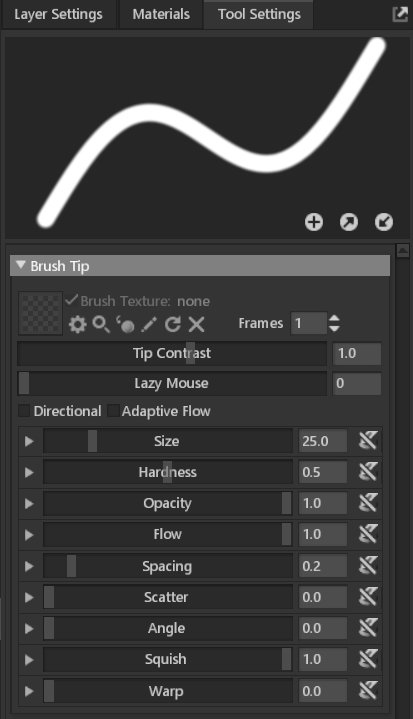Click the down-left arrow icon in brush preview
413x719 pixels.
pos(384,222)
